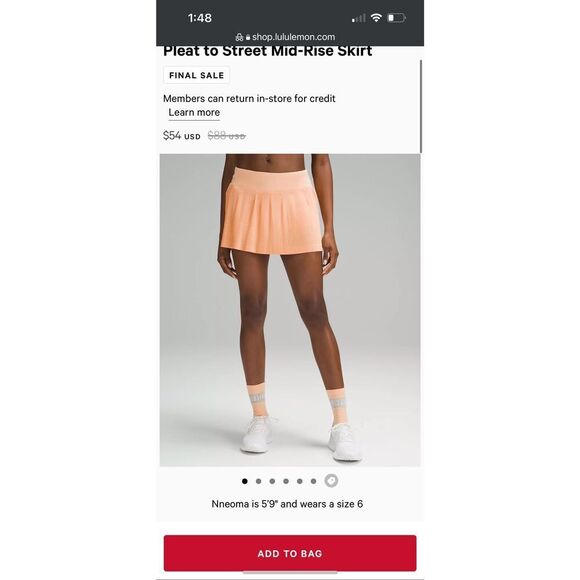
Task: Open the Learn more link
Action: tap(194, 112)
